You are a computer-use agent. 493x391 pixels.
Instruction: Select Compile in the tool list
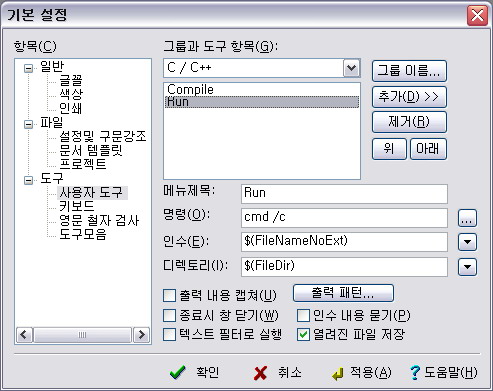coord(262,89)
